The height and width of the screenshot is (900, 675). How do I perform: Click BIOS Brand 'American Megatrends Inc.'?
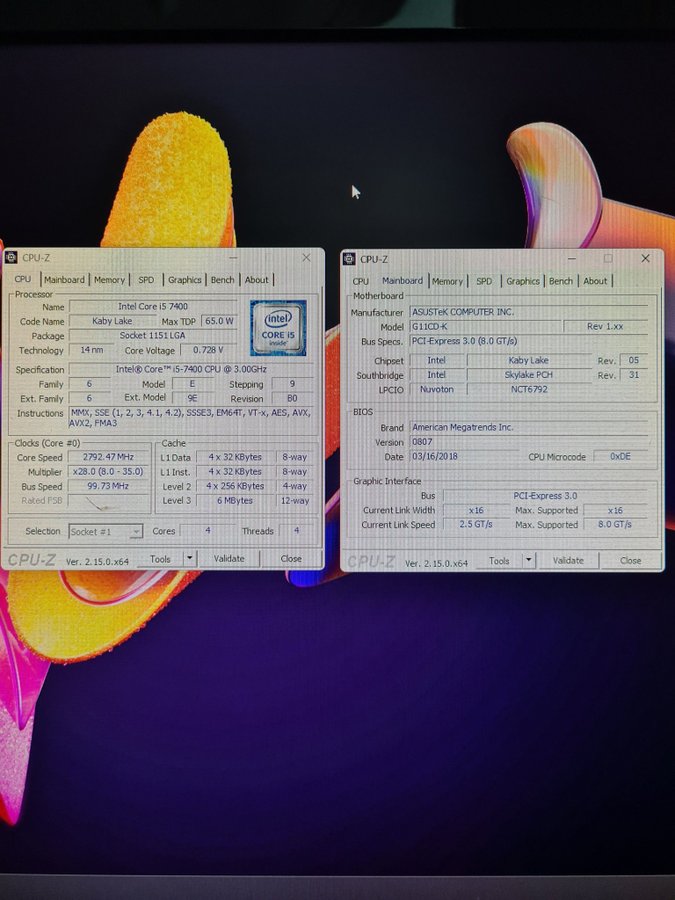529,427
